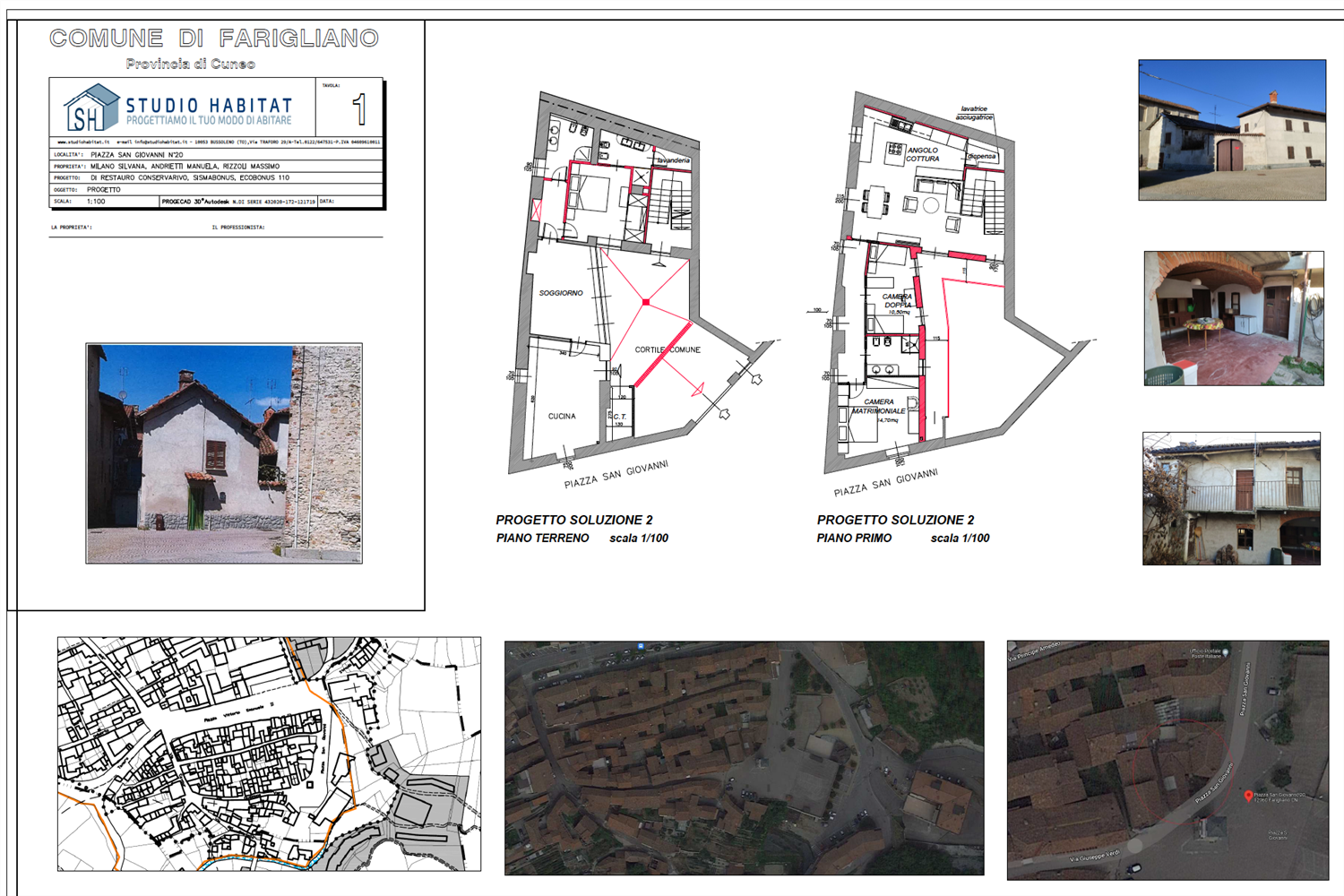Select the Piano Primo scala 1/100 caption
Screen dimensions: 1344x896
pos(903,538)
